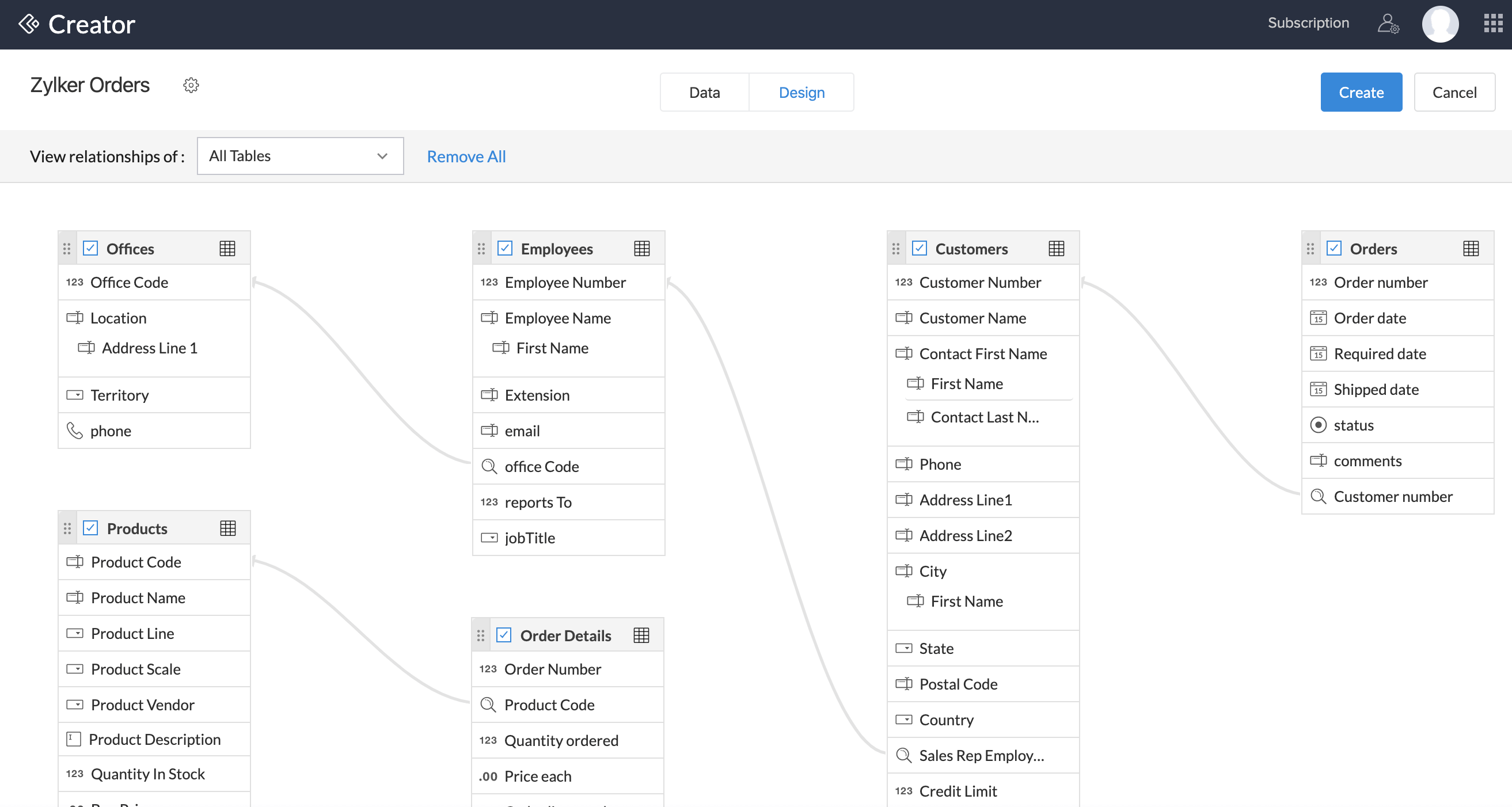Open the All Tables relationships dropdown
1512x807 pixels.
tap(300, 155)
